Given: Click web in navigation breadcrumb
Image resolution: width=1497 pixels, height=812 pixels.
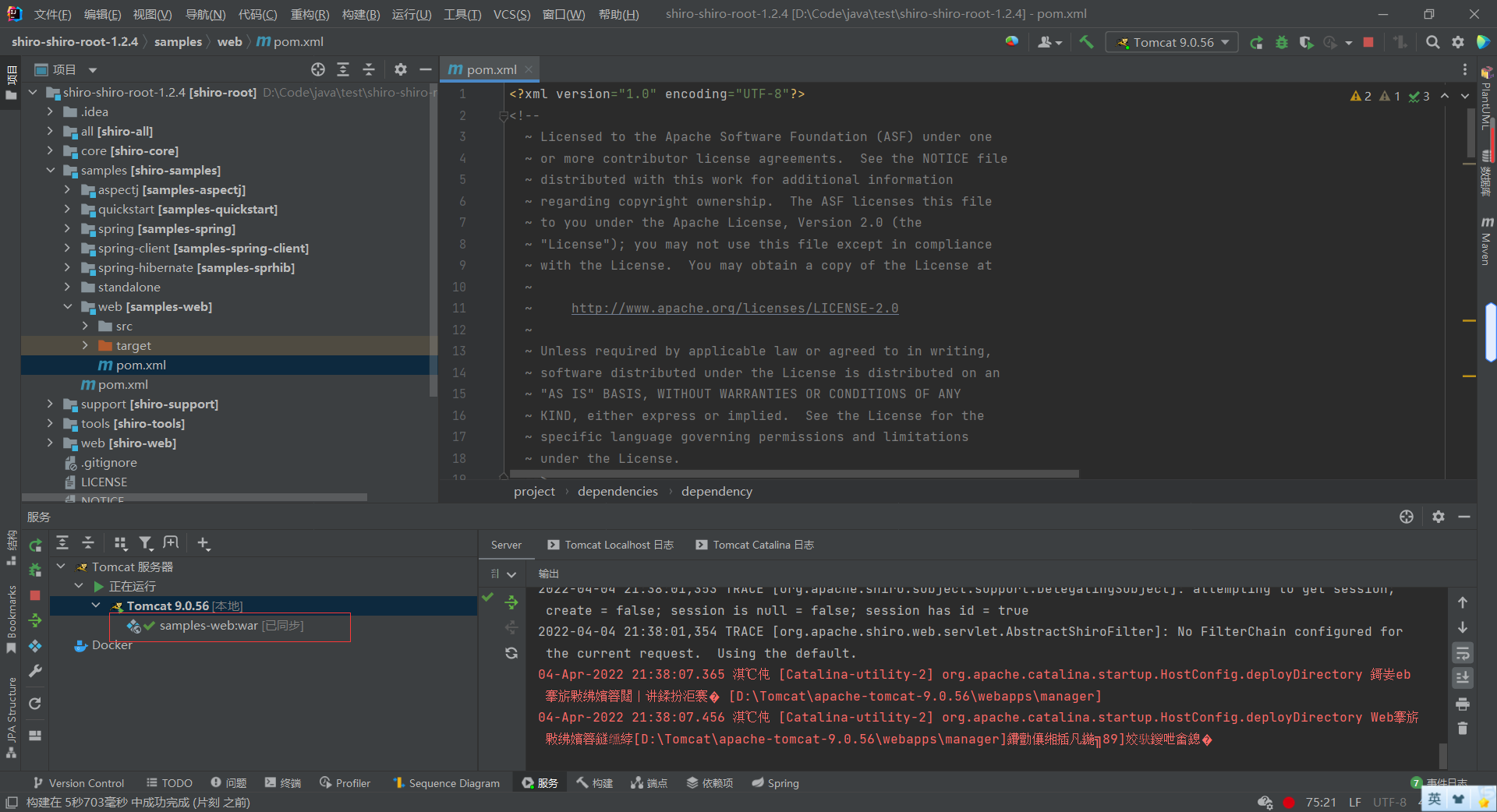Looking at the screenshot, I should click(229, 42).
